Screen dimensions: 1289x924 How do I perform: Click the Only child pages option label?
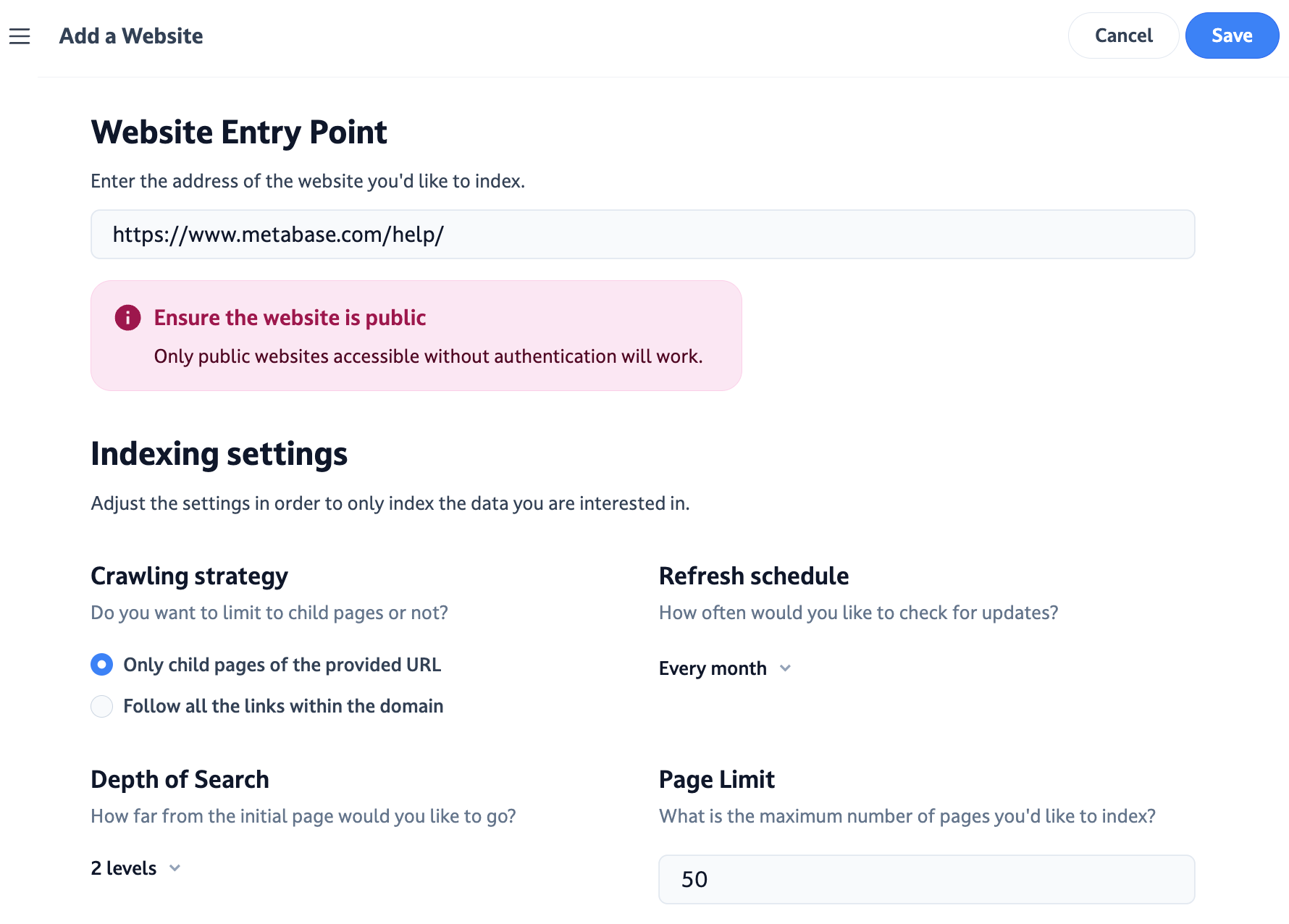pos(282,665)
